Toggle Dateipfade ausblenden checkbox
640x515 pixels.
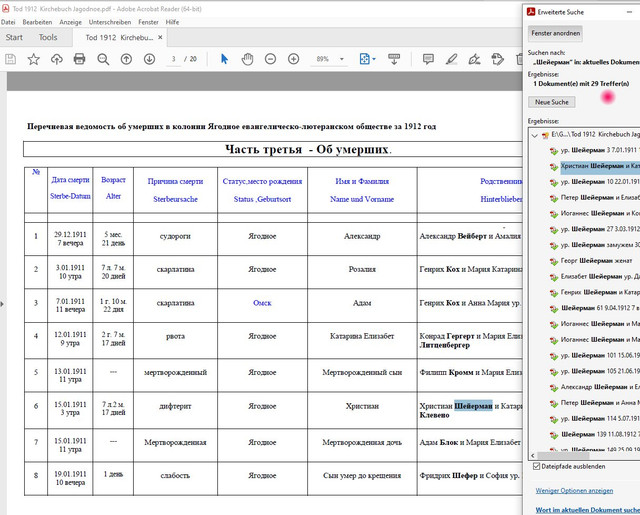point(536,466)
